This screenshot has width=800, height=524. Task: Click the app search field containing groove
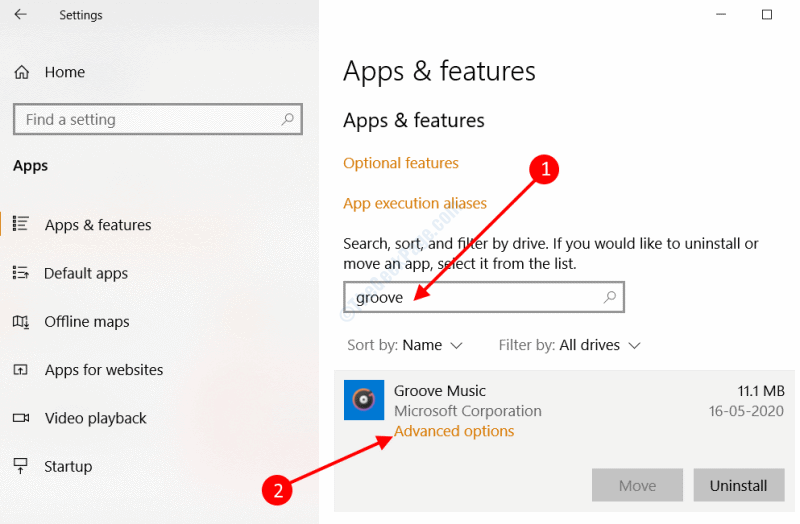pyautogui.click(x=484, y=297)
